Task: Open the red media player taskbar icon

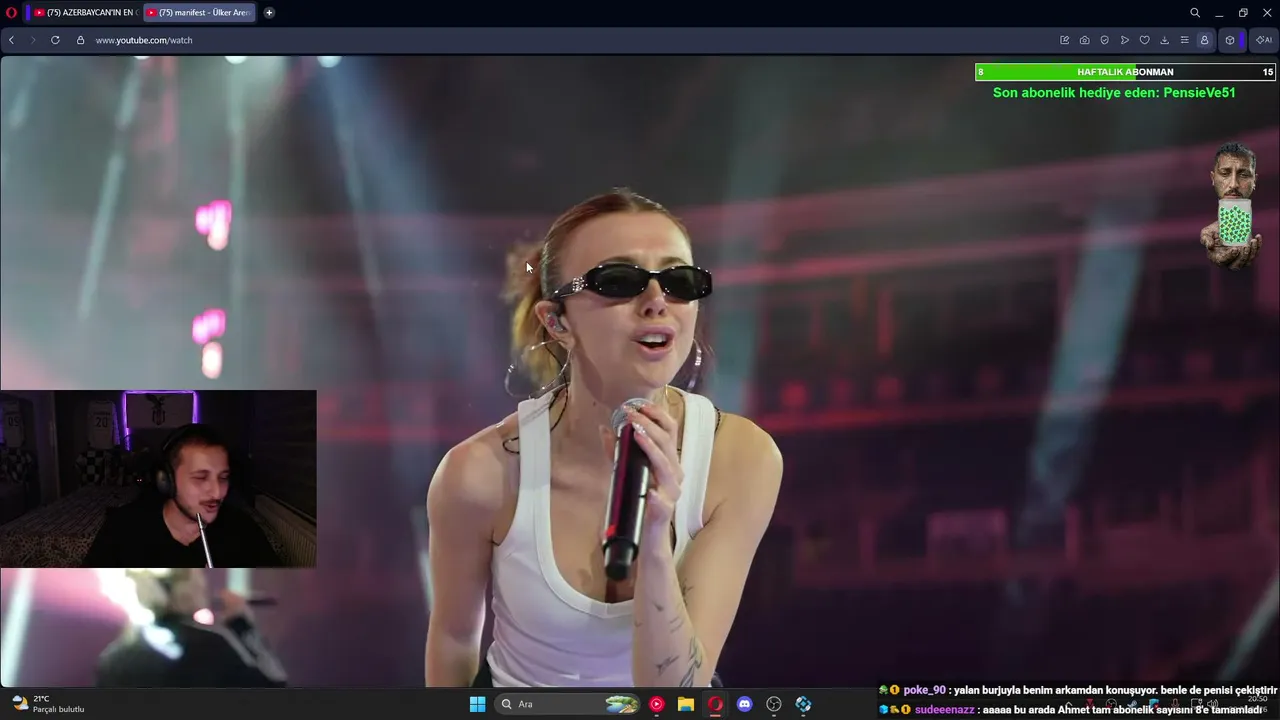Action: tap(656, 704)
